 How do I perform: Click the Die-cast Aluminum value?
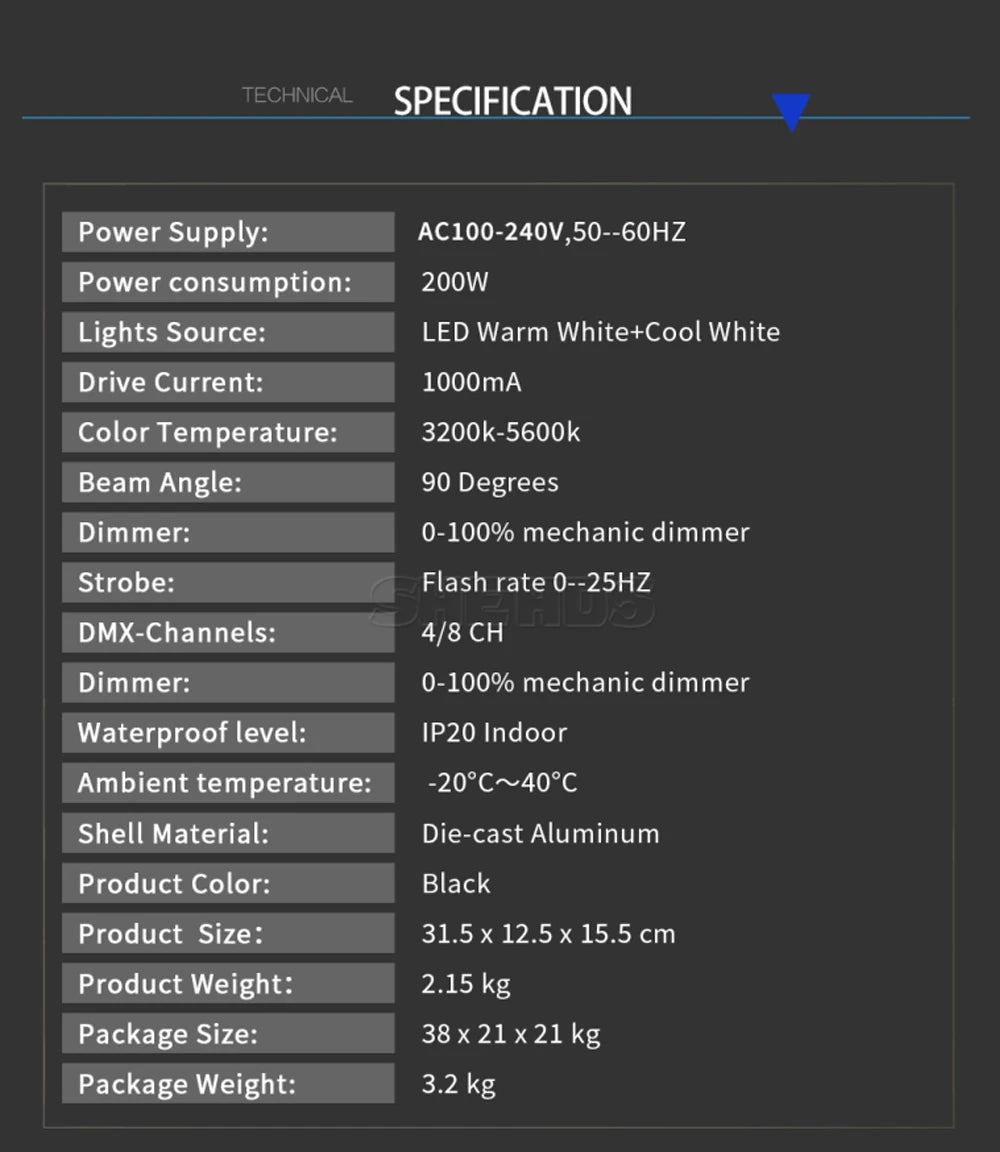coord(540,834)
